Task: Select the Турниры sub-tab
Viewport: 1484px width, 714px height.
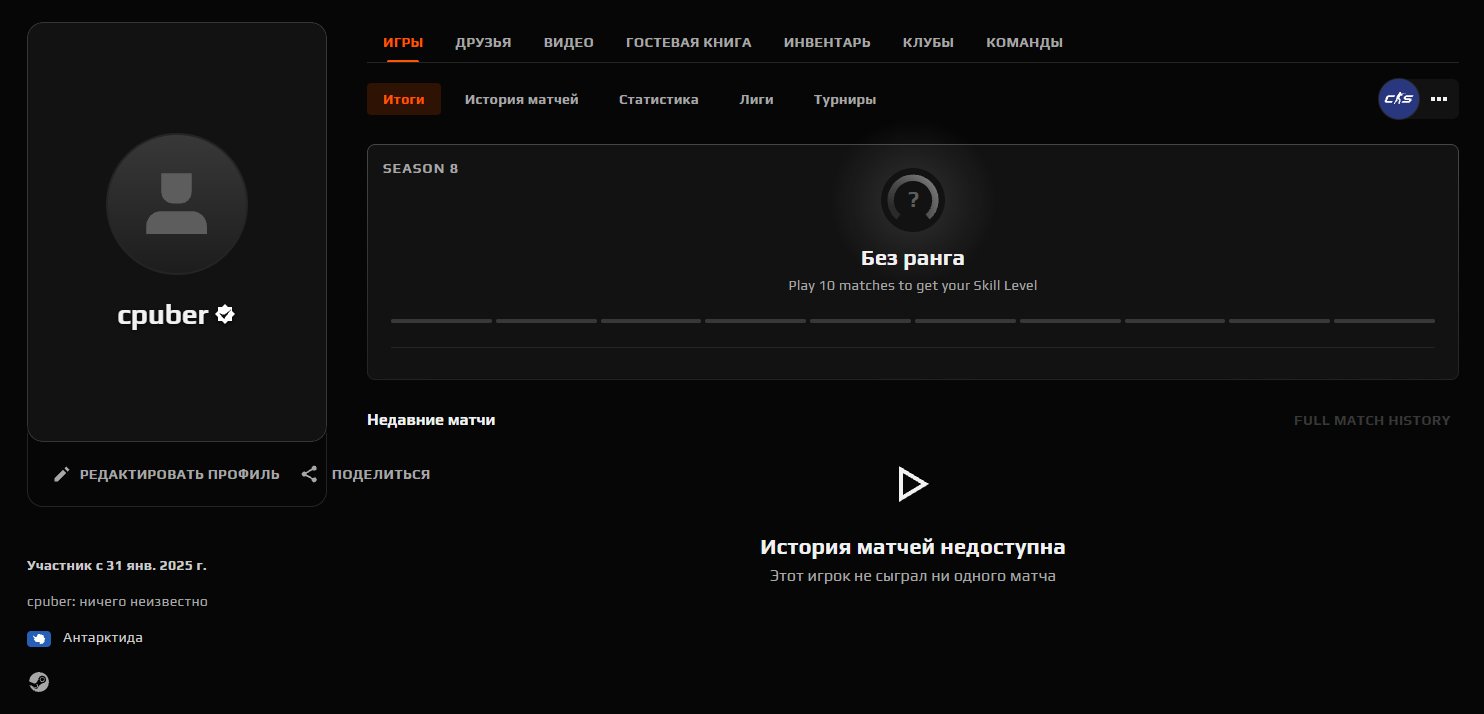Action: (x=845, y=99)
